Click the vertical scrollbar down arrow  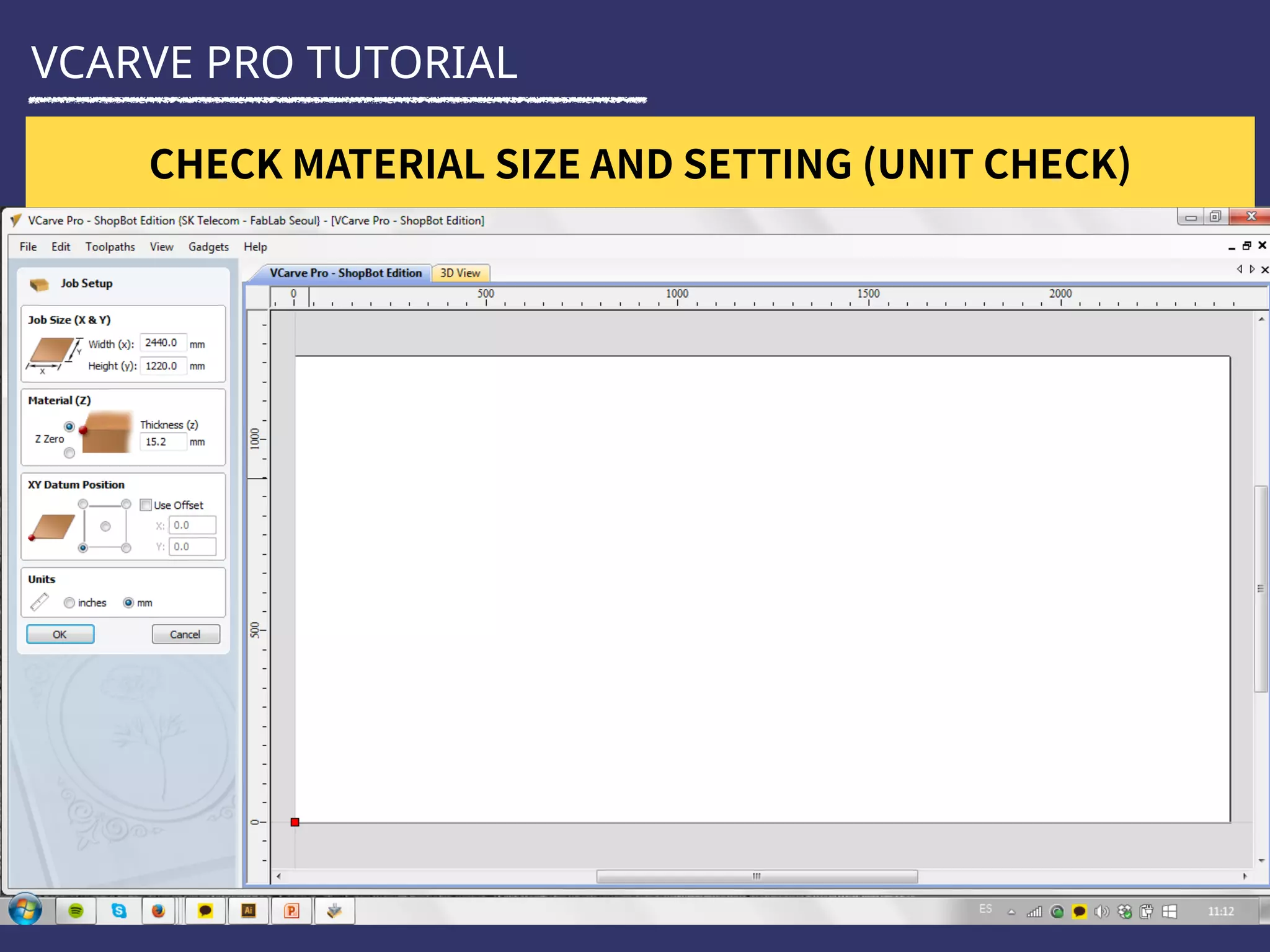[1261, 861]
